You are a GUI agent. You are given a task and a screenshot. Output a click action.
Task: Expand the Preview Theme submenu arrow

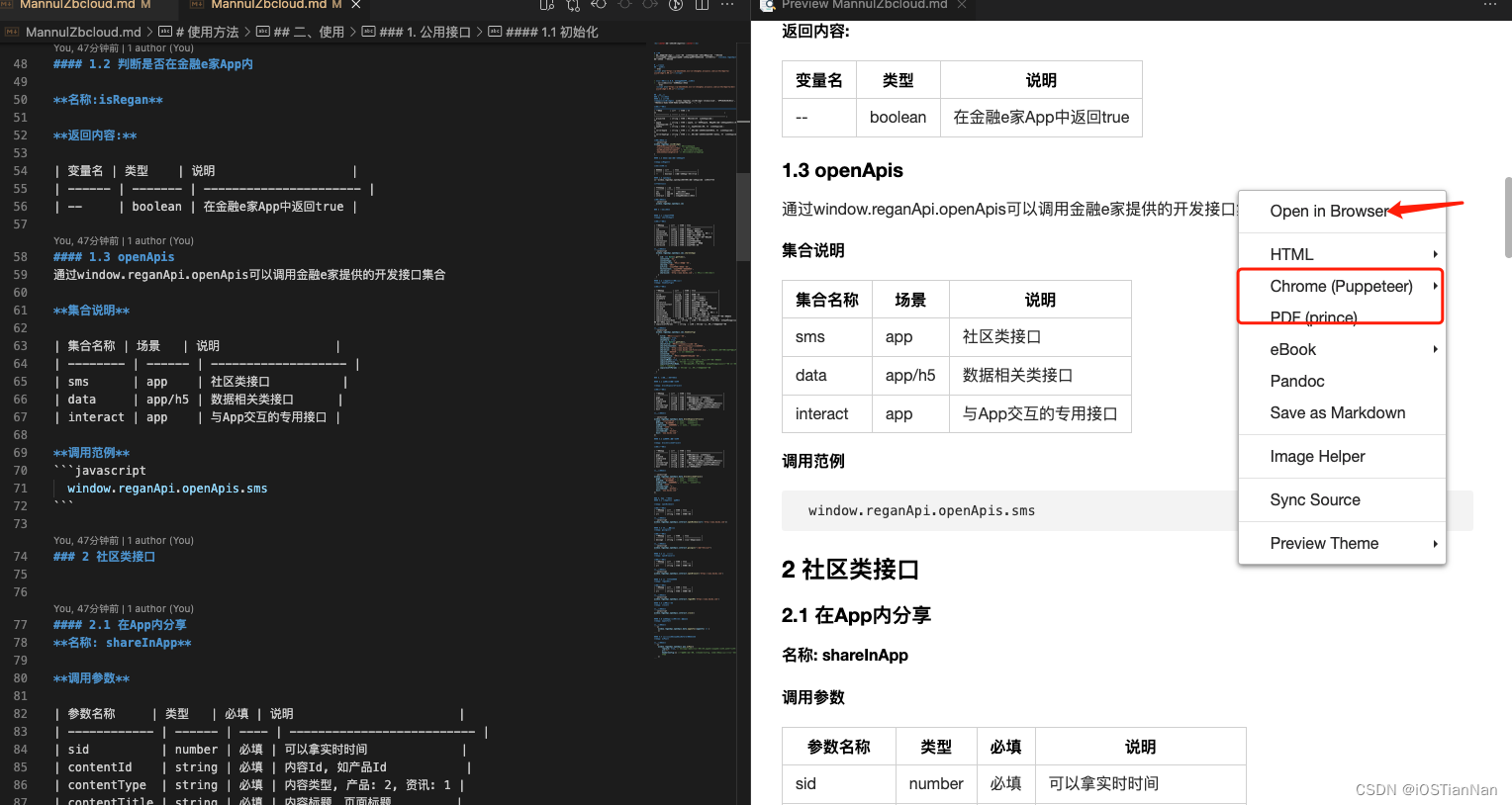point(1435,543)
